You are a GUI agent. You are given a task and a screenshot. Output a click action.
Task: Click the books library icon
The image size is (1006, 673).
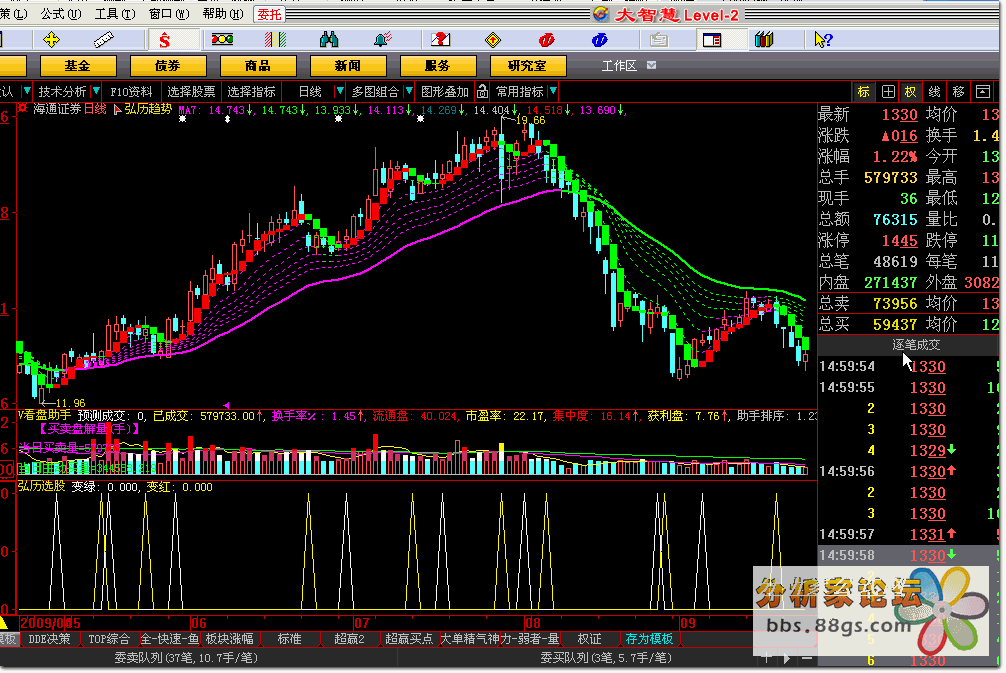click(x=763, y=40)
